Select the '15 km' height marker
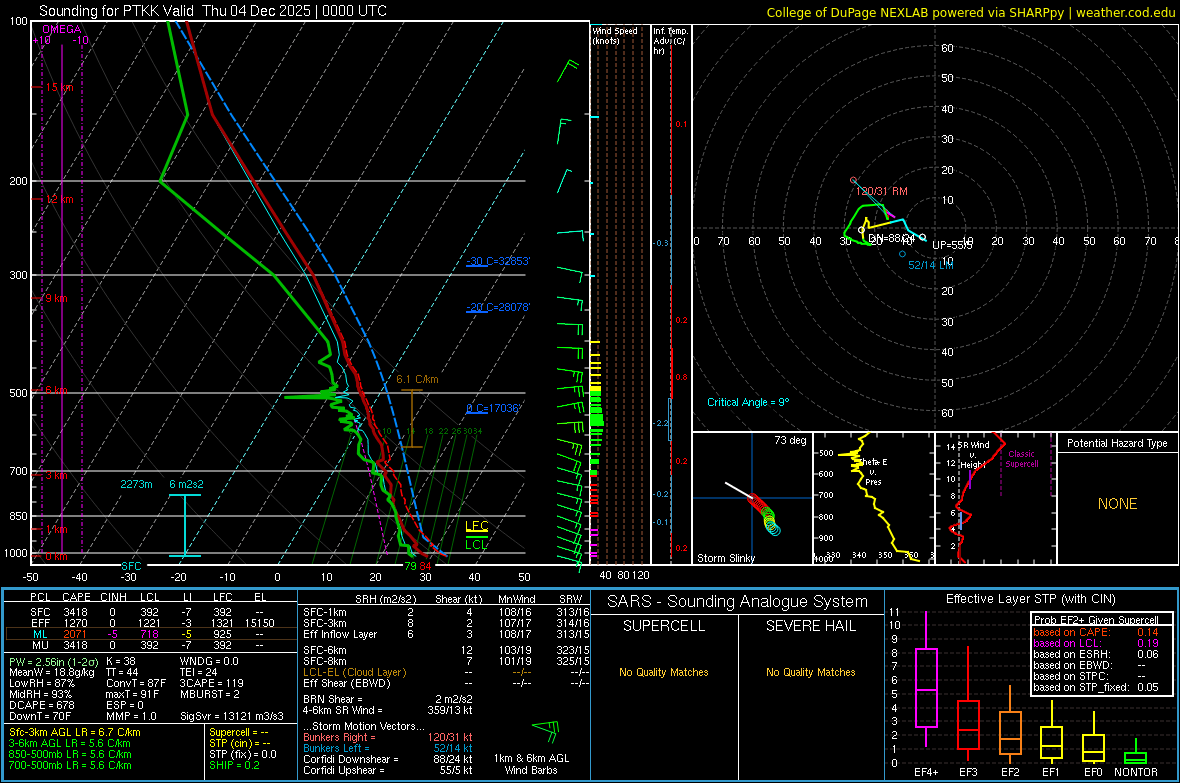Image resolution: width=1180 pixels, height=783 pixels. [59, 87]
